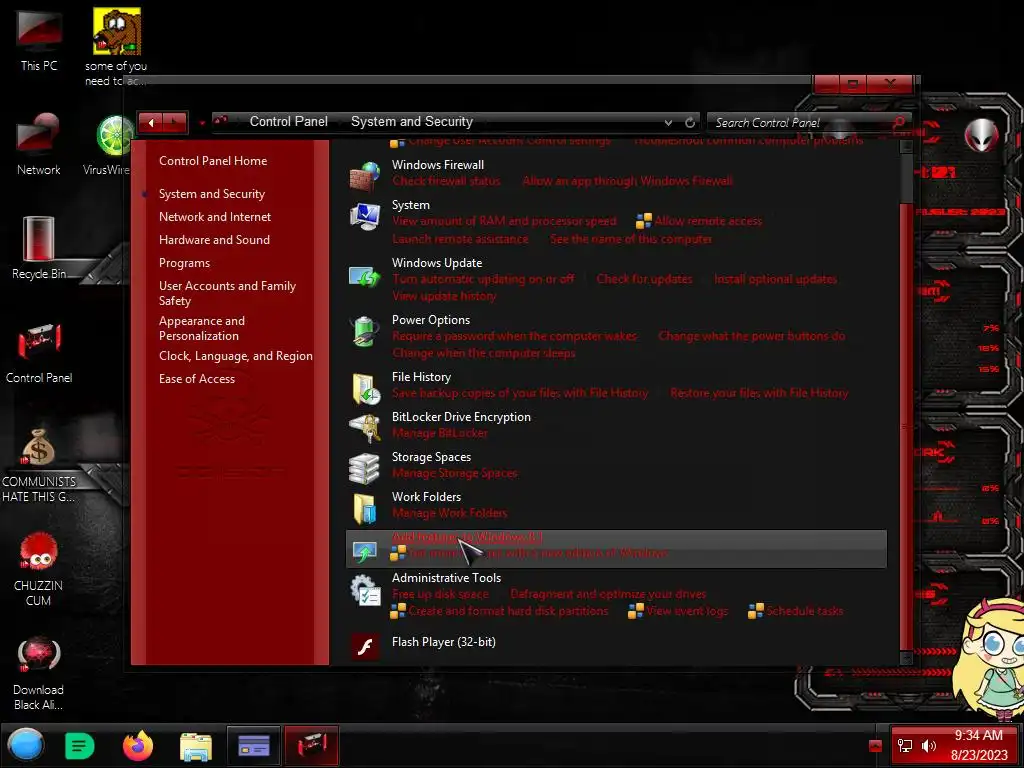Open the File History folder icon
Viewport: 1024px width, 768px height.
point(364,389)
